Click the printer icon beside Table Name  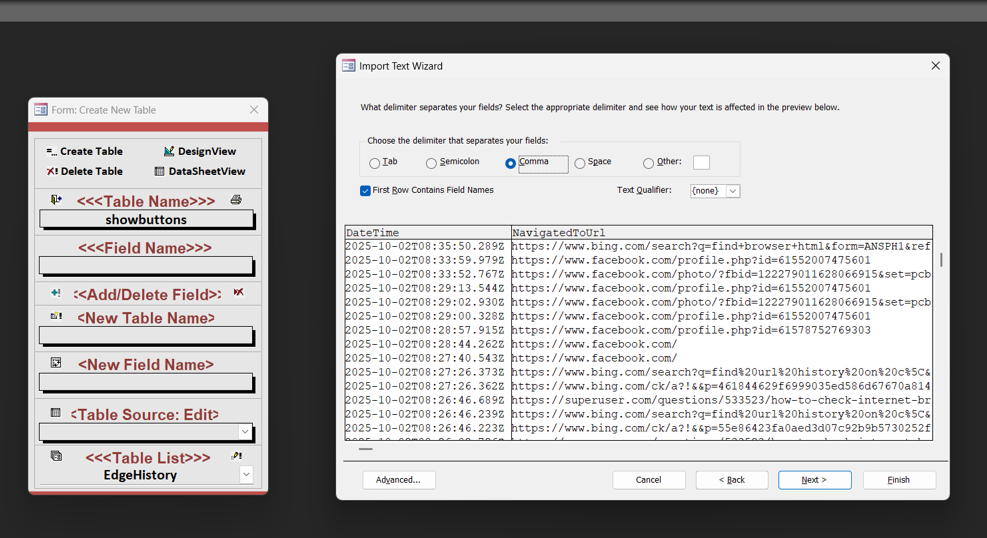(236, 199)
